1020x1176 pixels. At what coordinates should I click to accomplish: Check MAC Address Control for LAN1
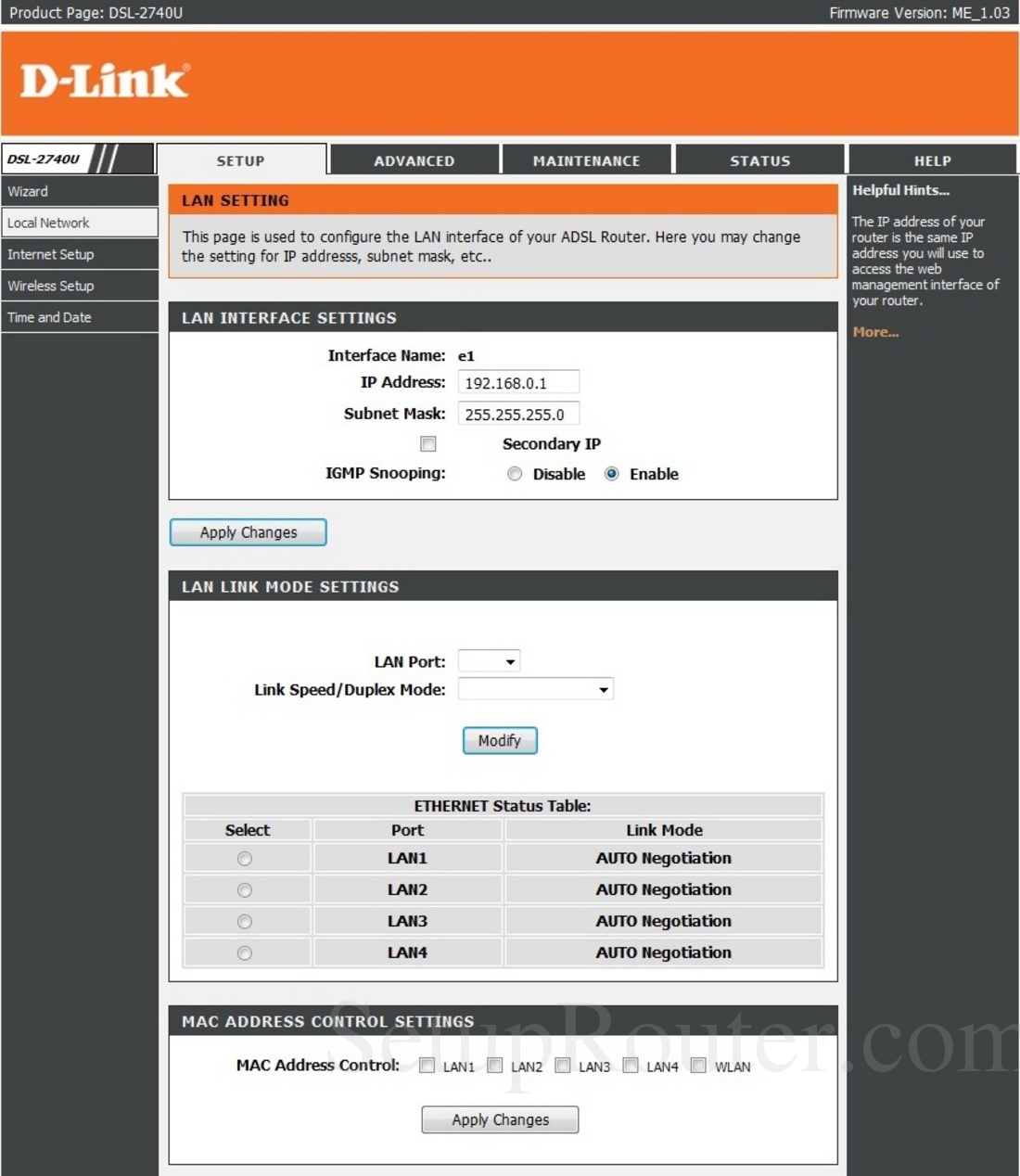427,1066
